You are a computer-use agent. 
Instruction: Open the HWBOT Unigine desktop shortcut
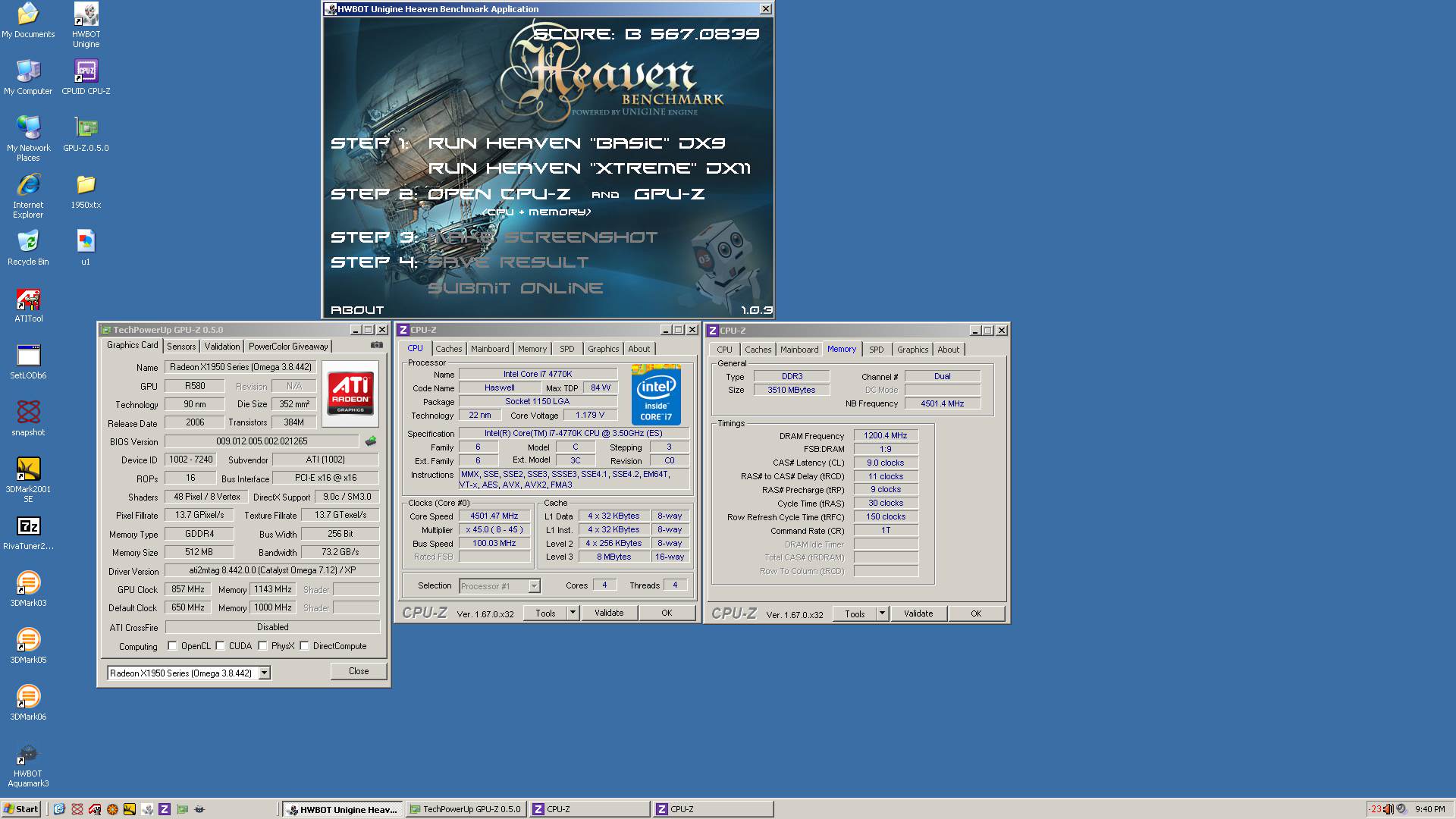coord(86,24)
